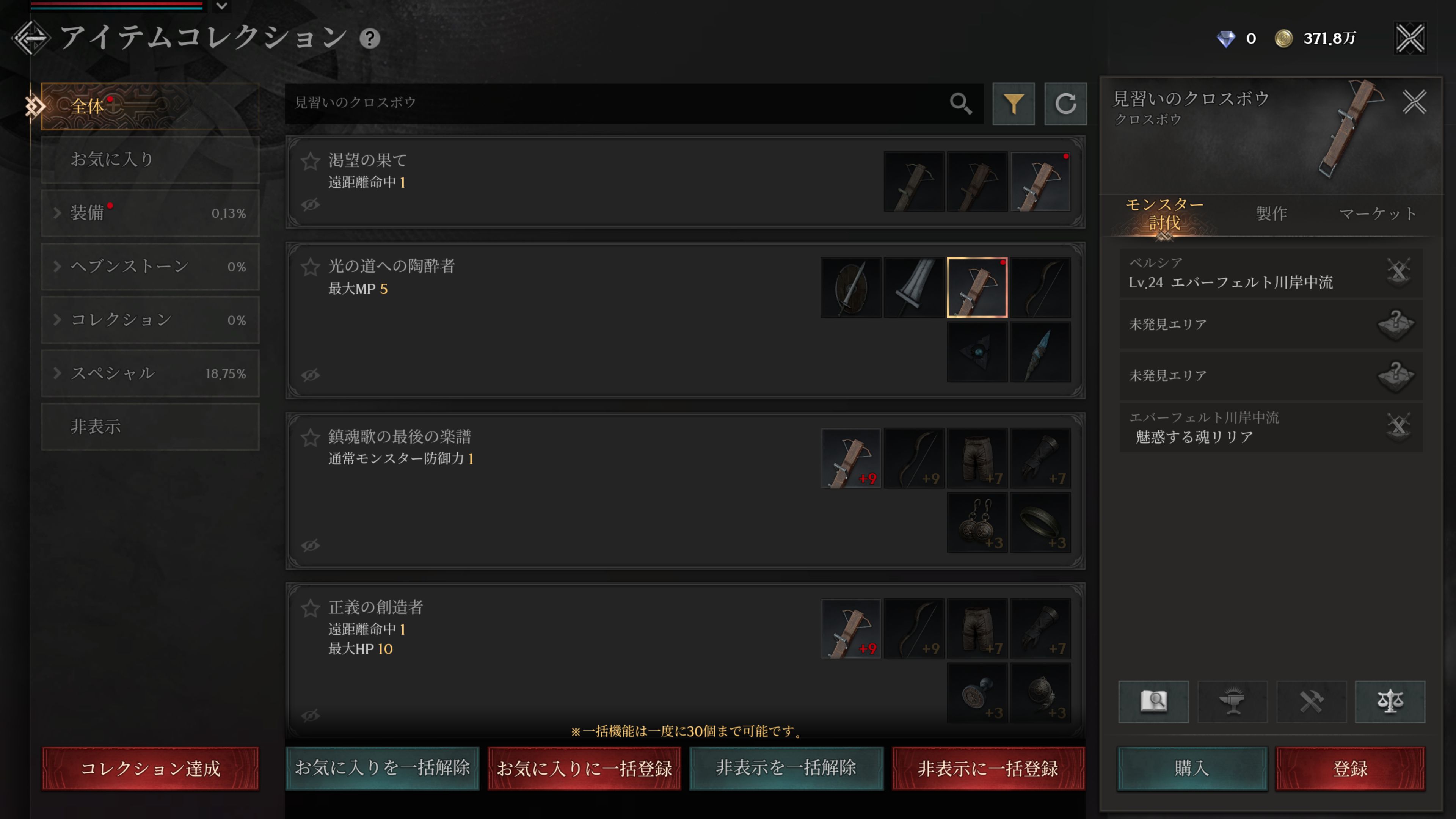Image resolution: width=1456 pixels, height=819 pixels.
Task: Expand the スペシャル category
Action: coord(151,373)
